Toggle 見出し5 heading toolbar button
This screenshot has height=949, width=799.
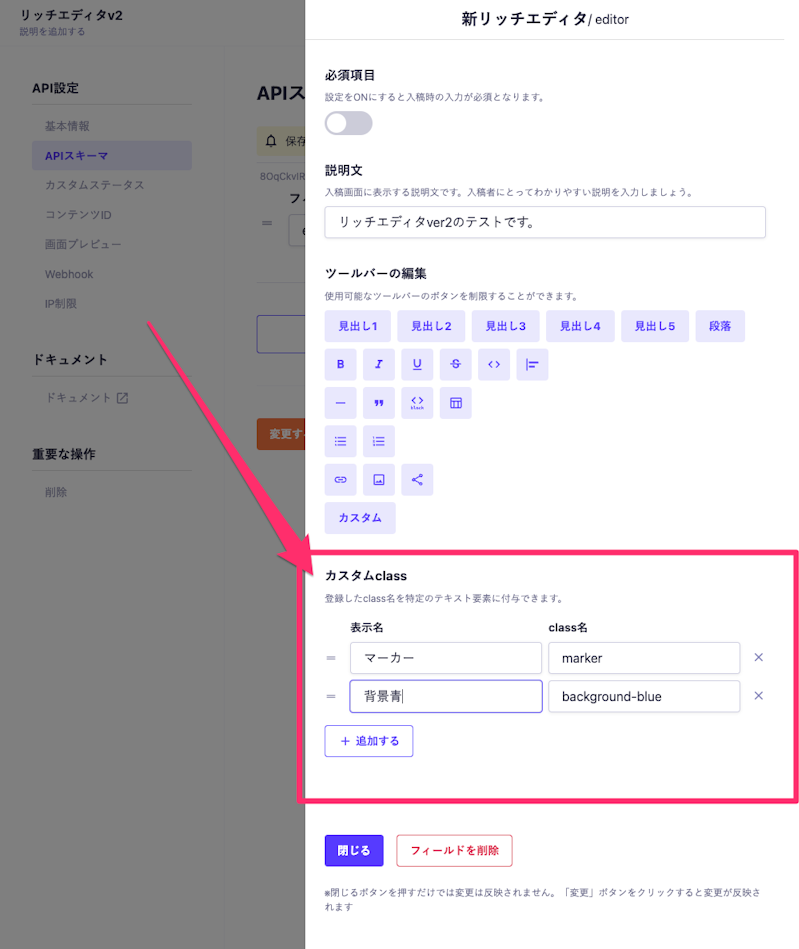pyautogui.click(x=655, y=326)
